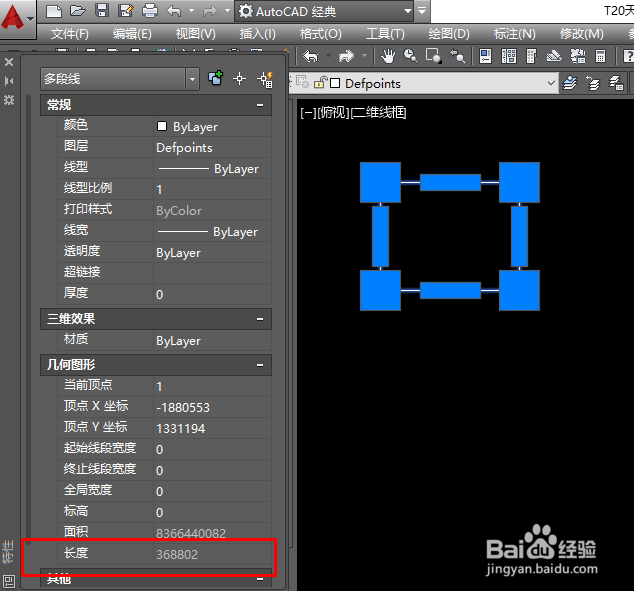Image resolution: width=634 pixels, height=591 pixels.
Task: Click the Layer Previous icon
Action: pyautogui.click(x=593, y=83)
